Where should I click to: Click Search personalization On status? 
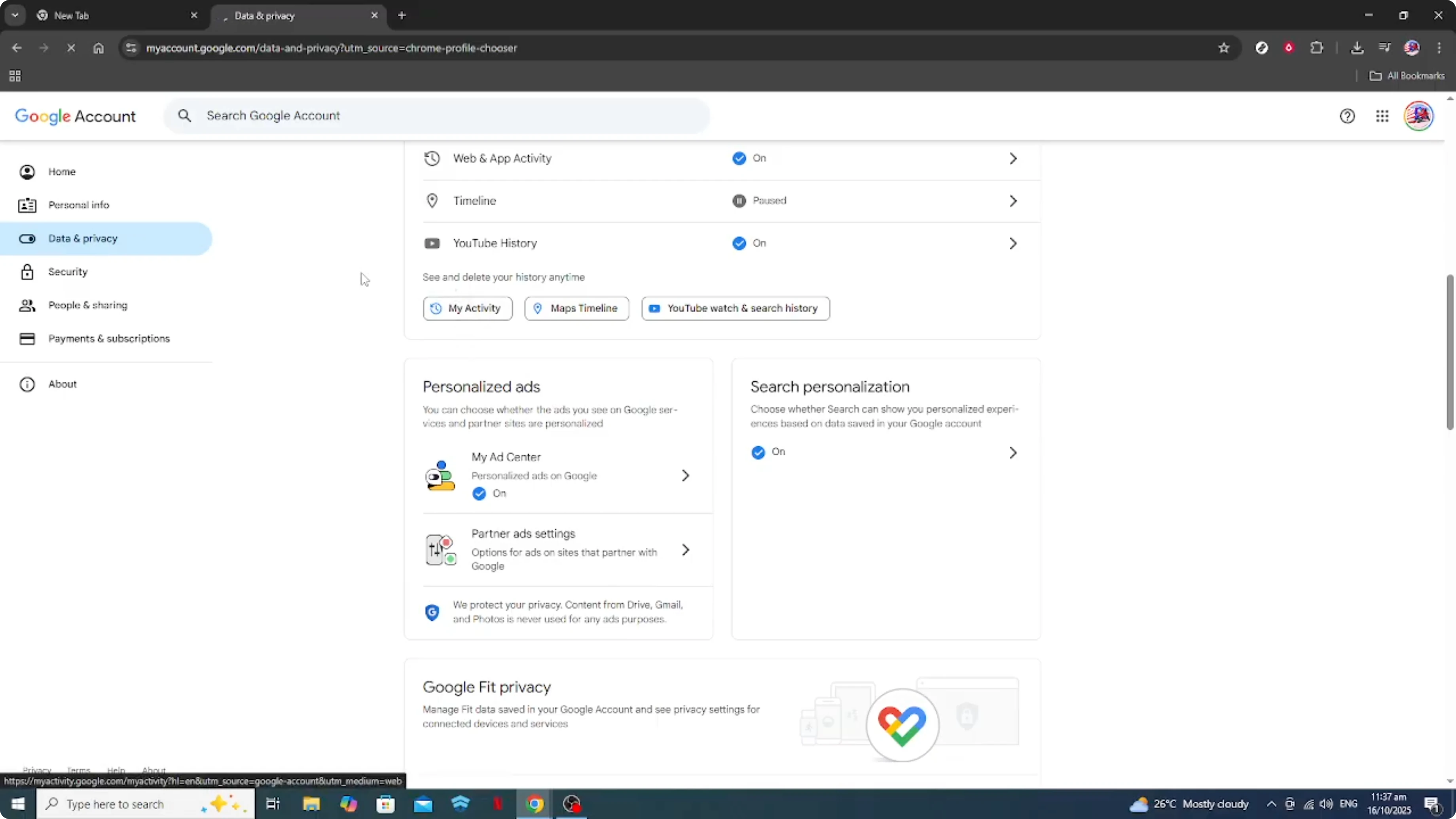[x=768, y=452]
